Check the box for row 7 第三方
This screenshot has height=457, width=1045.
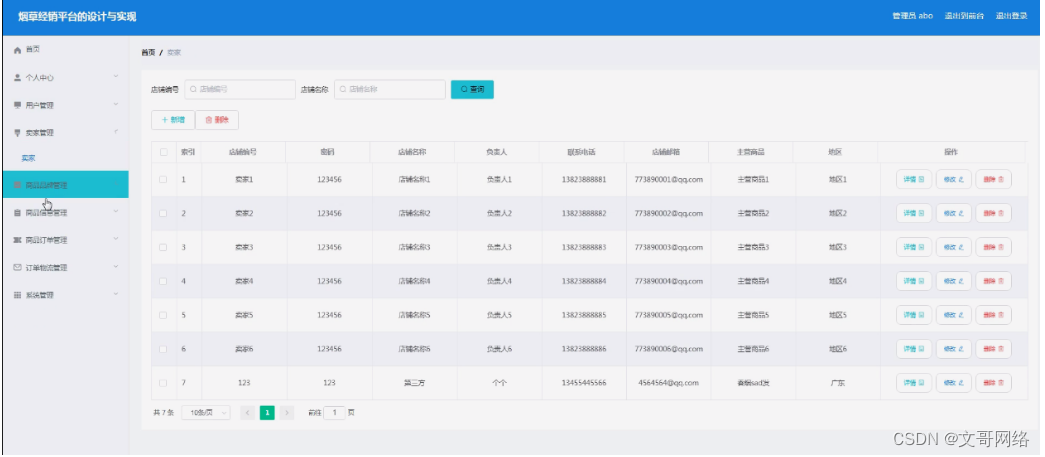(x=163, y=383)
